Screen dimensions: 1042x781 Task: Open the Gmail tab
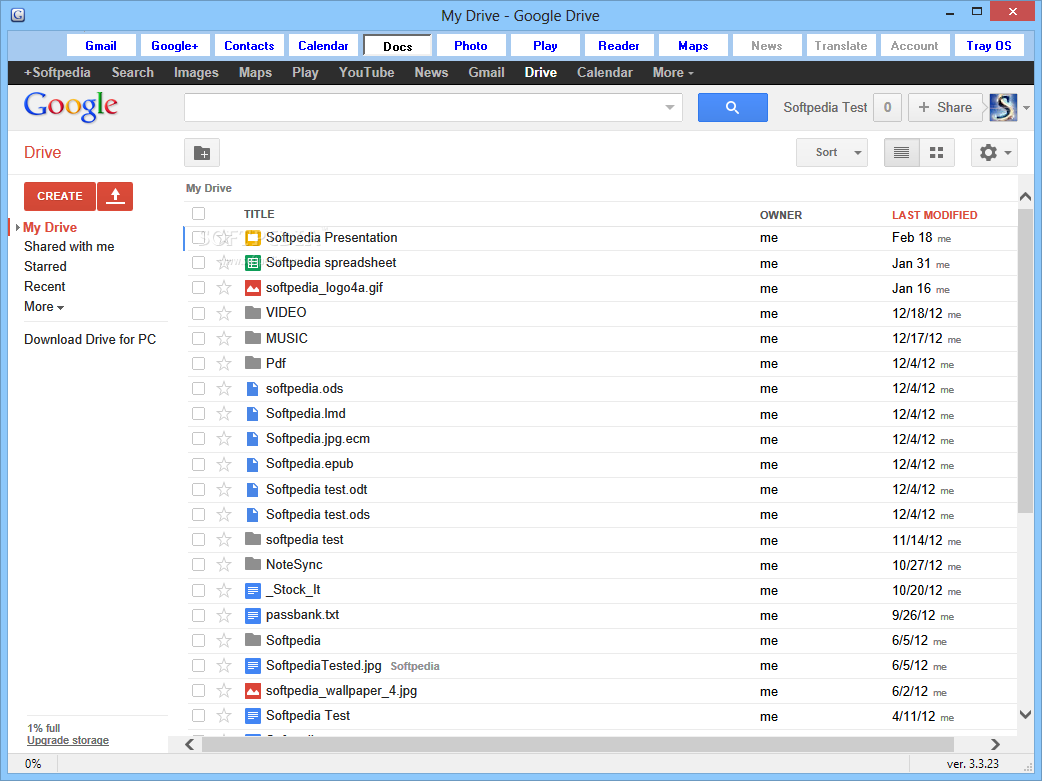tap(101, 46)
